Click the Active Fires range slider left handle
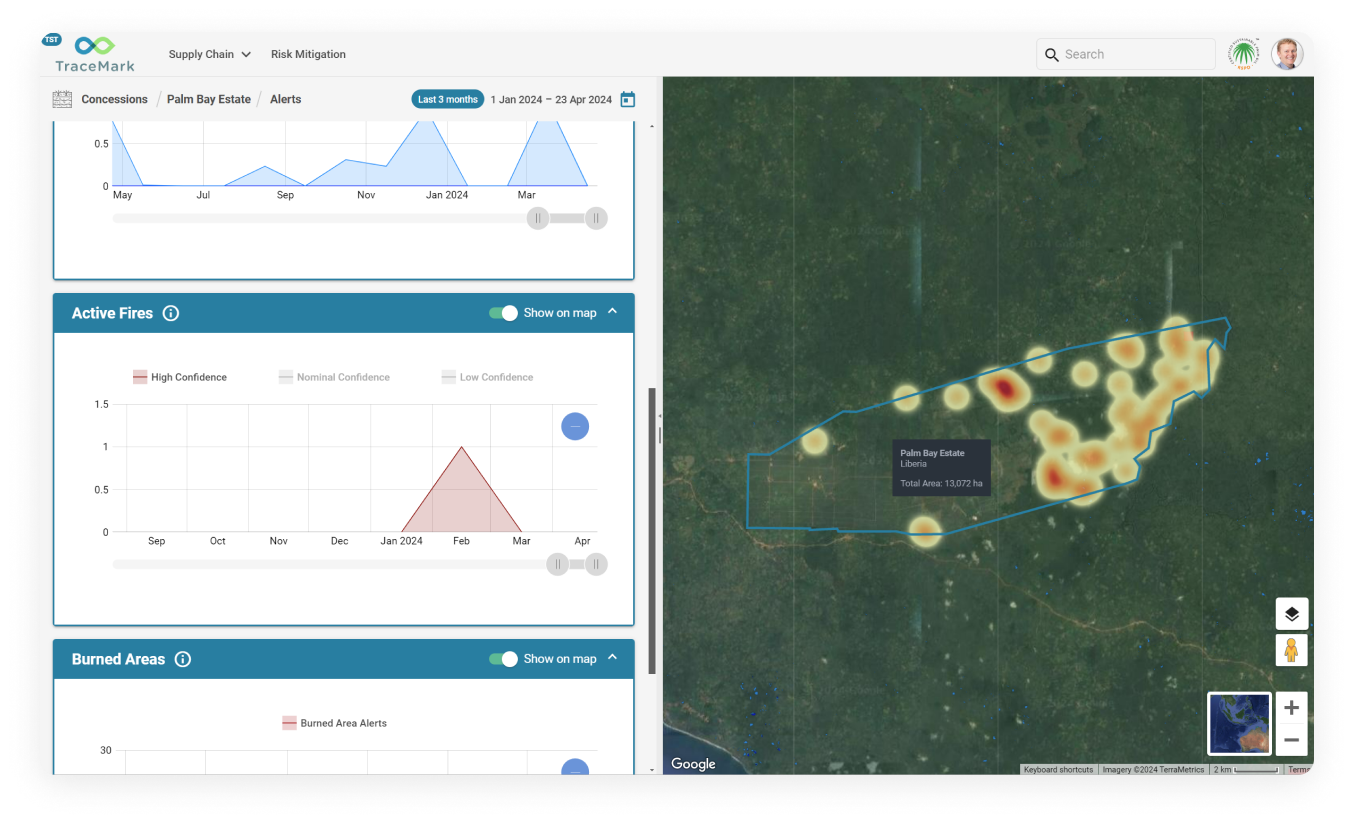The height and width of the screenshot is (824, 1354). 557,565
